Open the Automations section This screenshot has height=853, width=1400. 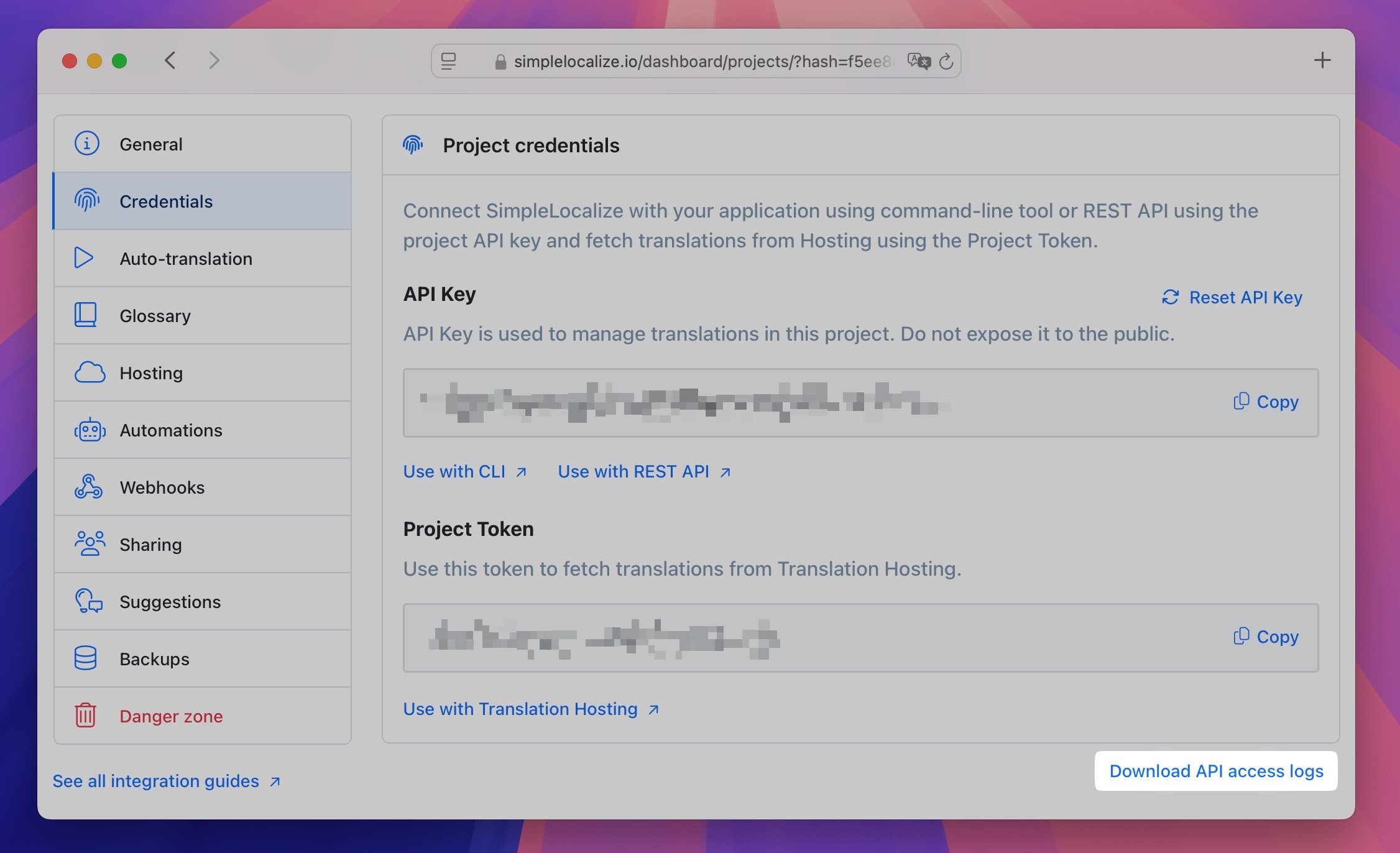(x=203, y=430)
